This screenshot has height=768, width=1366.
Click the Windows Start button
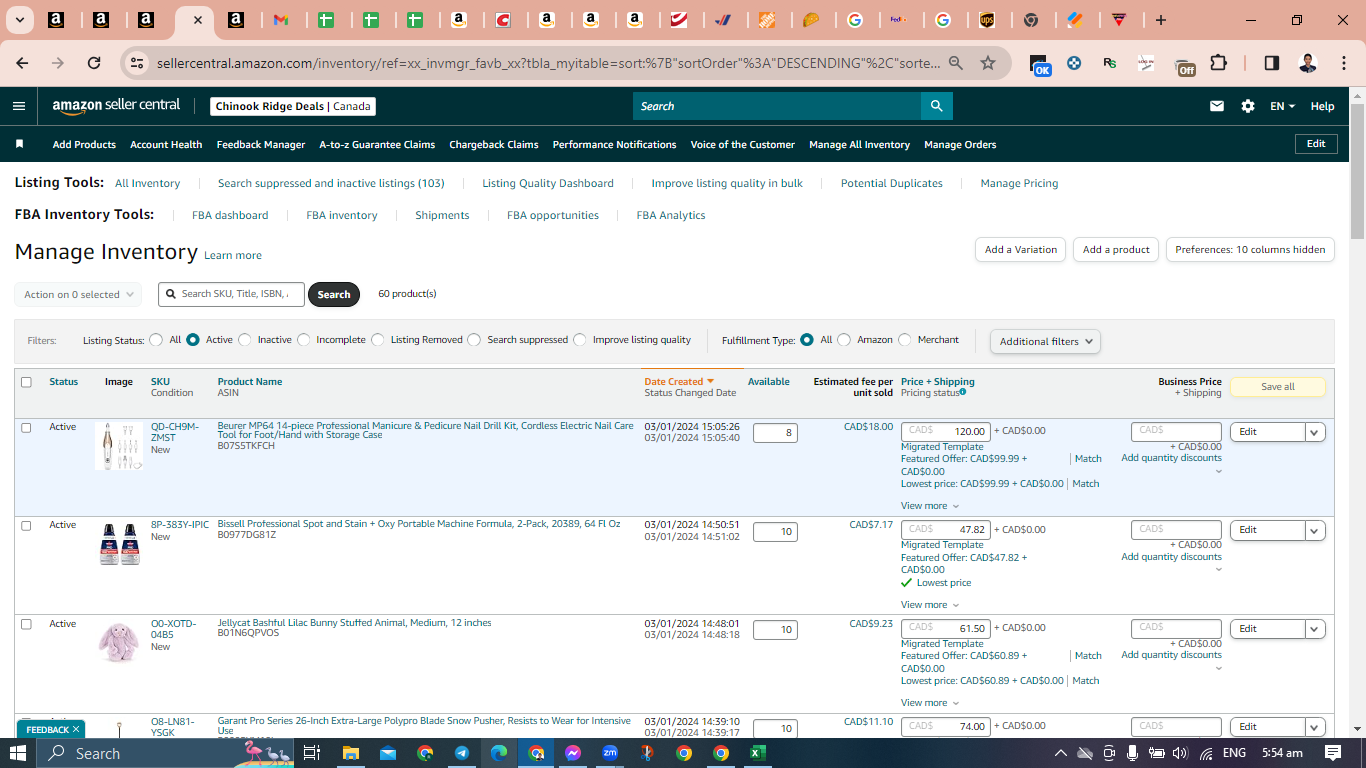click(x=19, y=753)
